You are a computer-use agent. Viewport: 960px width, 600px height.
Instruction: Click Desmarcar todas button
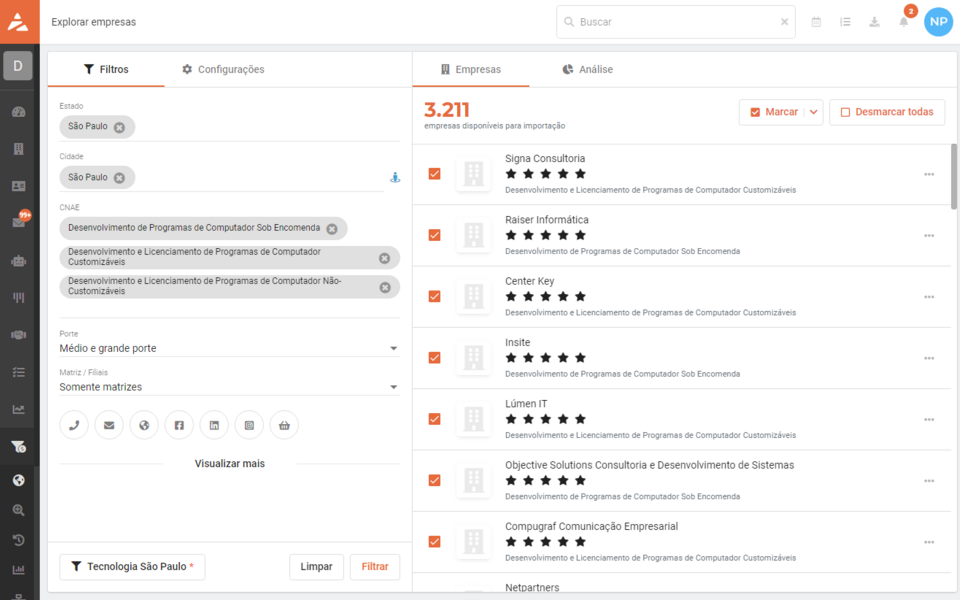point(887,112)
